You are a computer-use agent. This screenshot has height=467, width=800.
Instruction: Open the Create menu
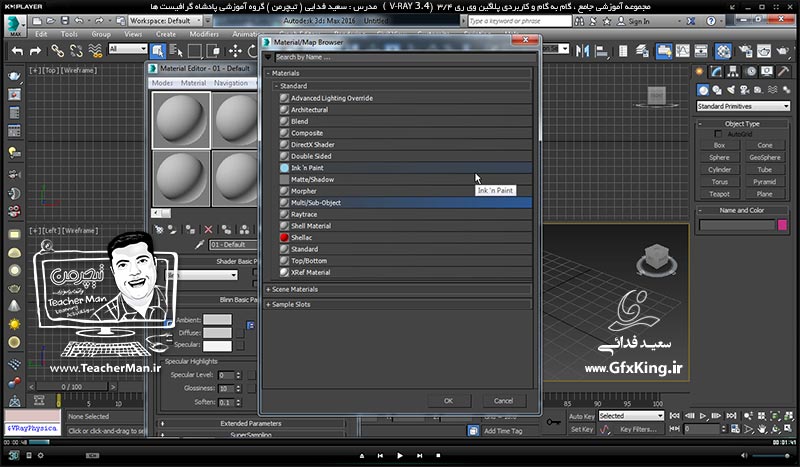(166, 34)
